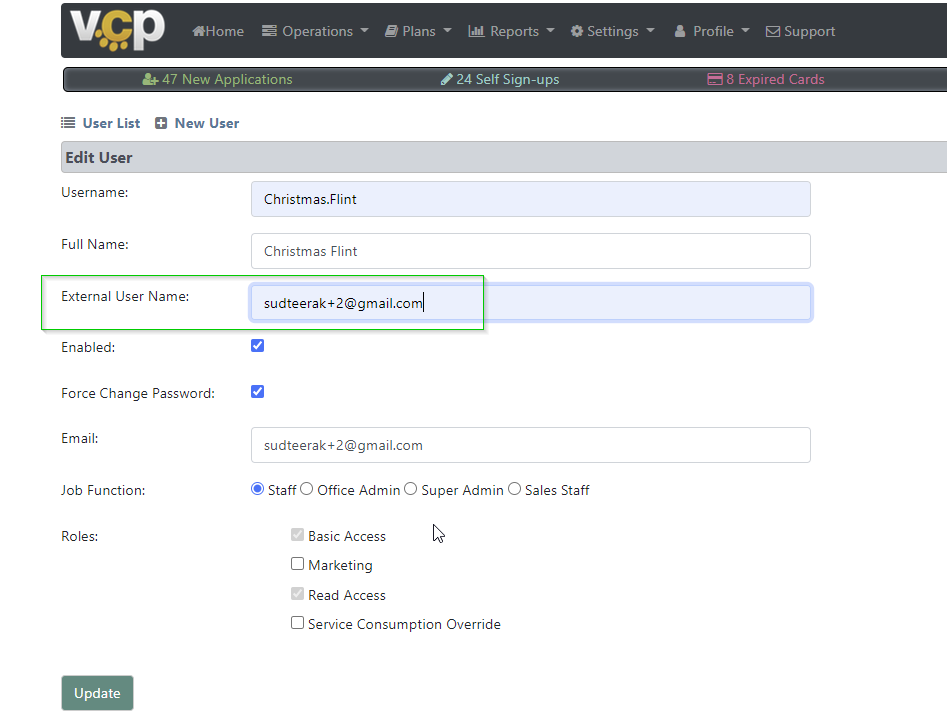Expand the Profile dropdown arrow
947x723 pixels.
(x=745, y=31)
